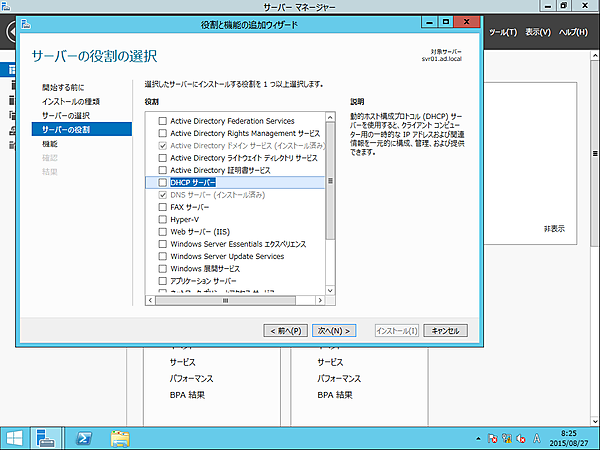The height and width of the screenshot is (450, 600).
Task: Click left tile's BPA 結果 in Server Manager
Action: point(187,395)
